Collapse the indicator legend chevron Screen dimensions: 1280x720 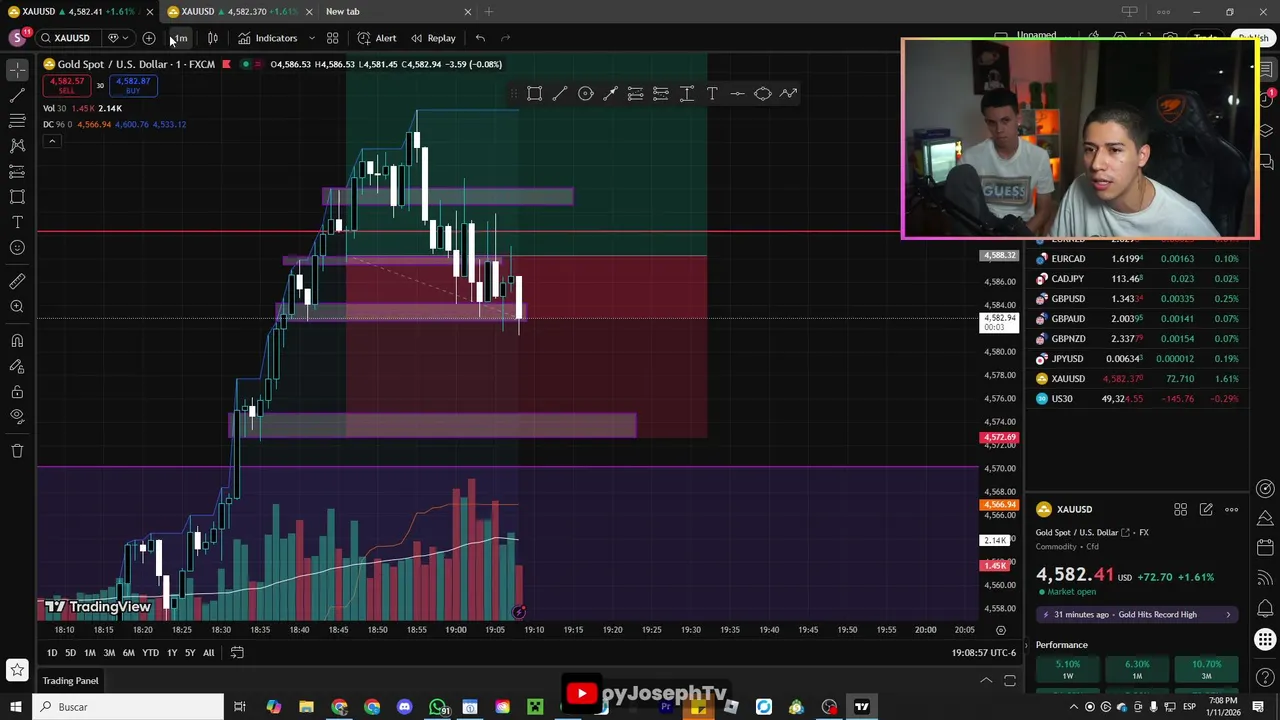pos(52,141)
